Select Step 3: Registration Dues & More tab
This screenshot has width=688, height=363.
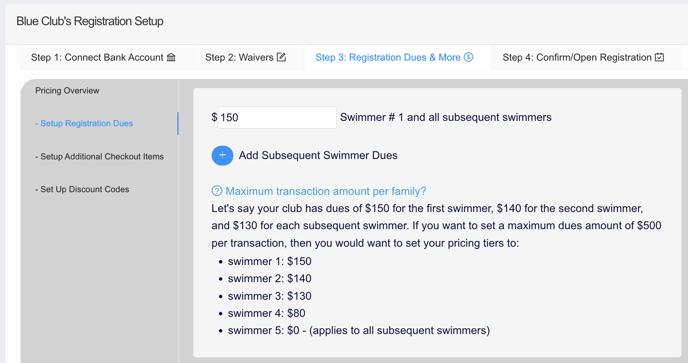pyautogui.click(x=394, y=58)
